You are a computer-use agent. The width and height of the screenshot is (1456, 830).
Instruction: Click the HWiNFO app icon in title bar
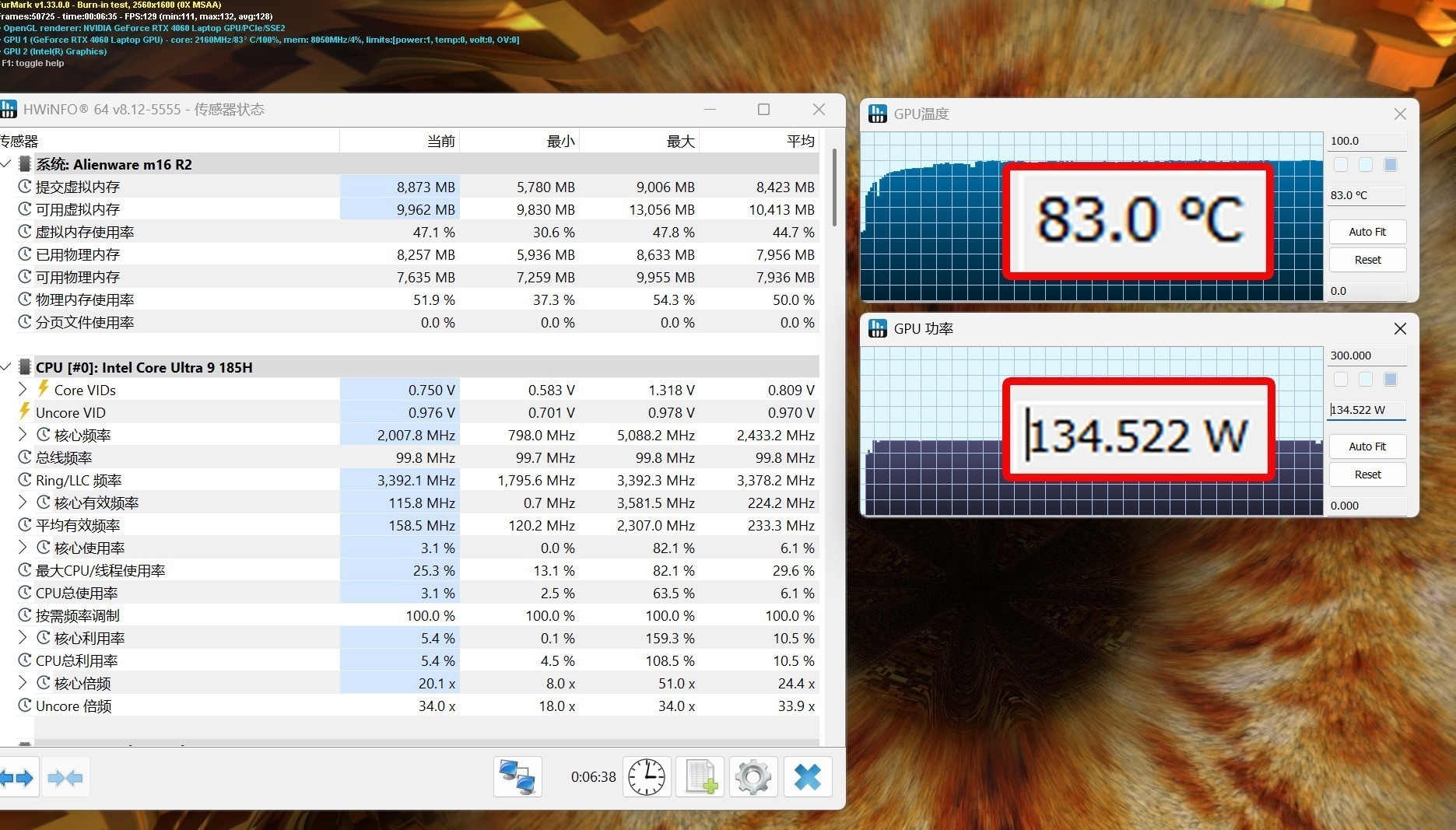pyautogui.click(x=9, y=109)
